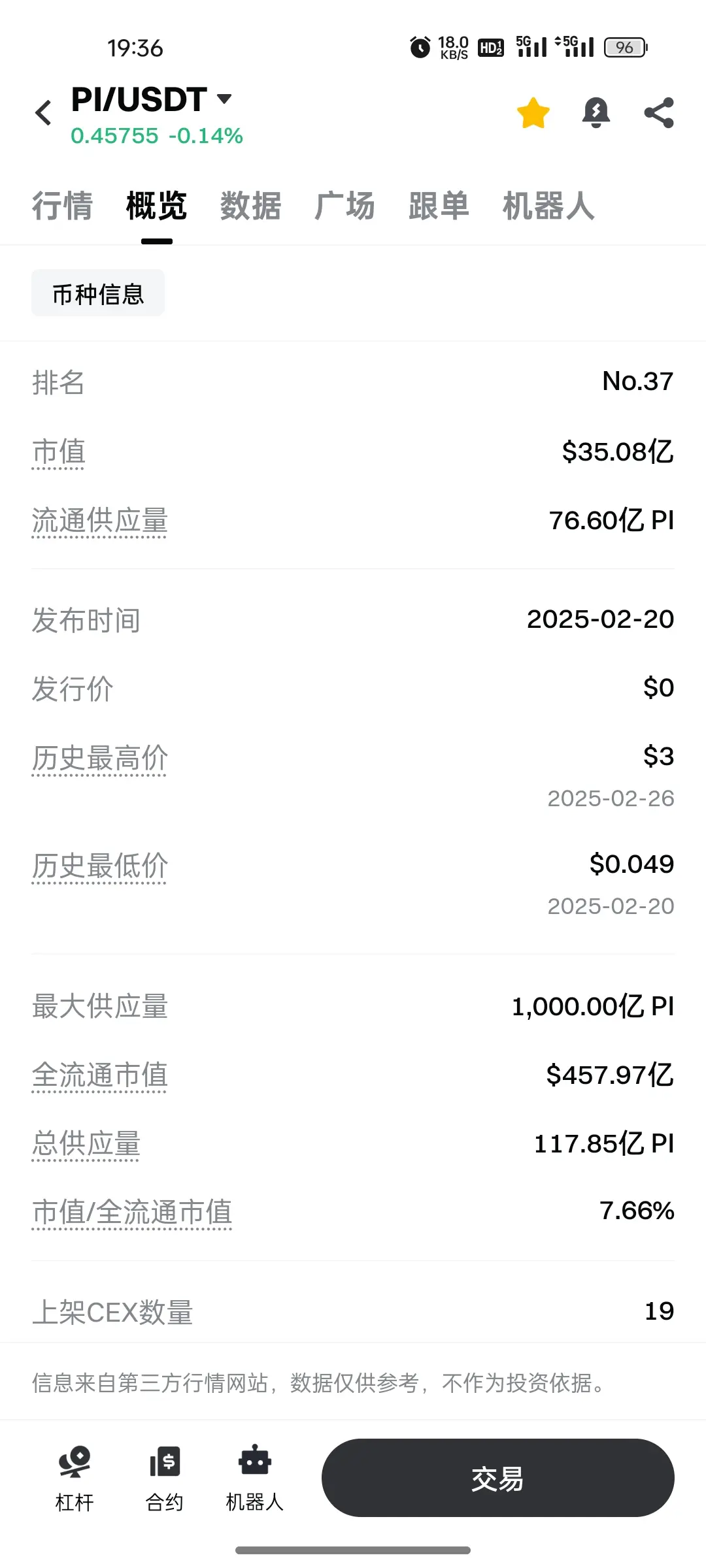Show the 全流通市值 term explanation
Viewport: 706px width, 1568px height.
99,1075
